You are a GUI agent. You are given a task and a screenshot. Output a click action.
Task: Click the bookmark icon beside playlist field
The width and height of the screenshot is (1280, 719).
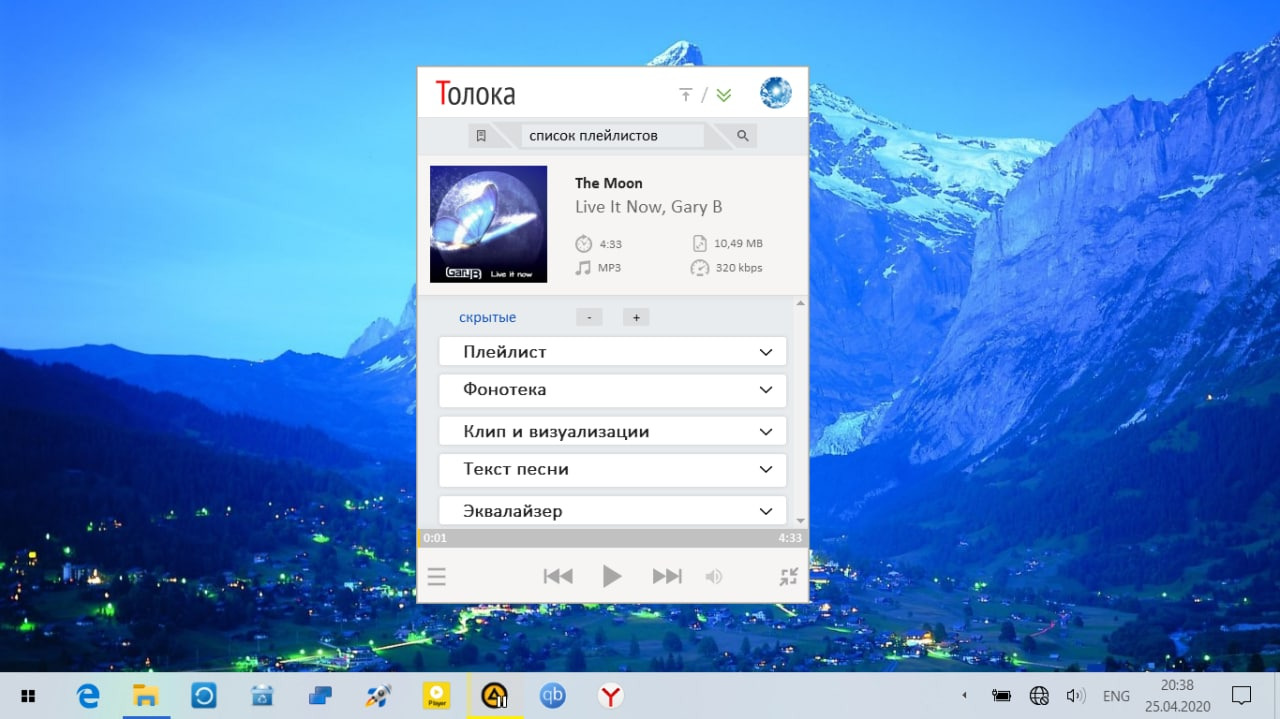coord(481,136)
